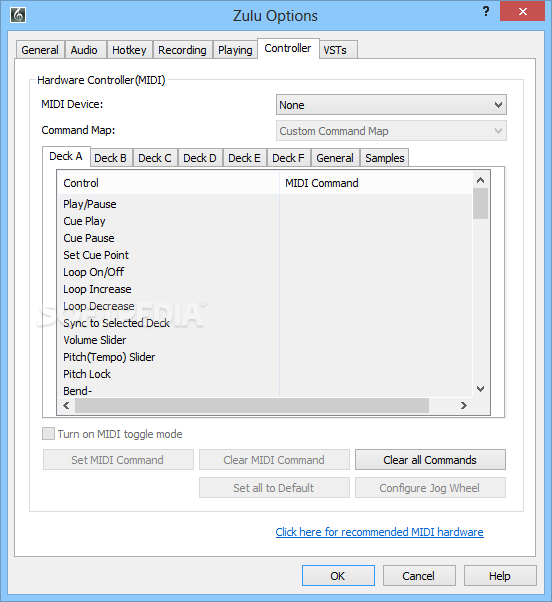Click the question mark help icon
This screenshot has height=602, width=552.
(x=486, y=11)
